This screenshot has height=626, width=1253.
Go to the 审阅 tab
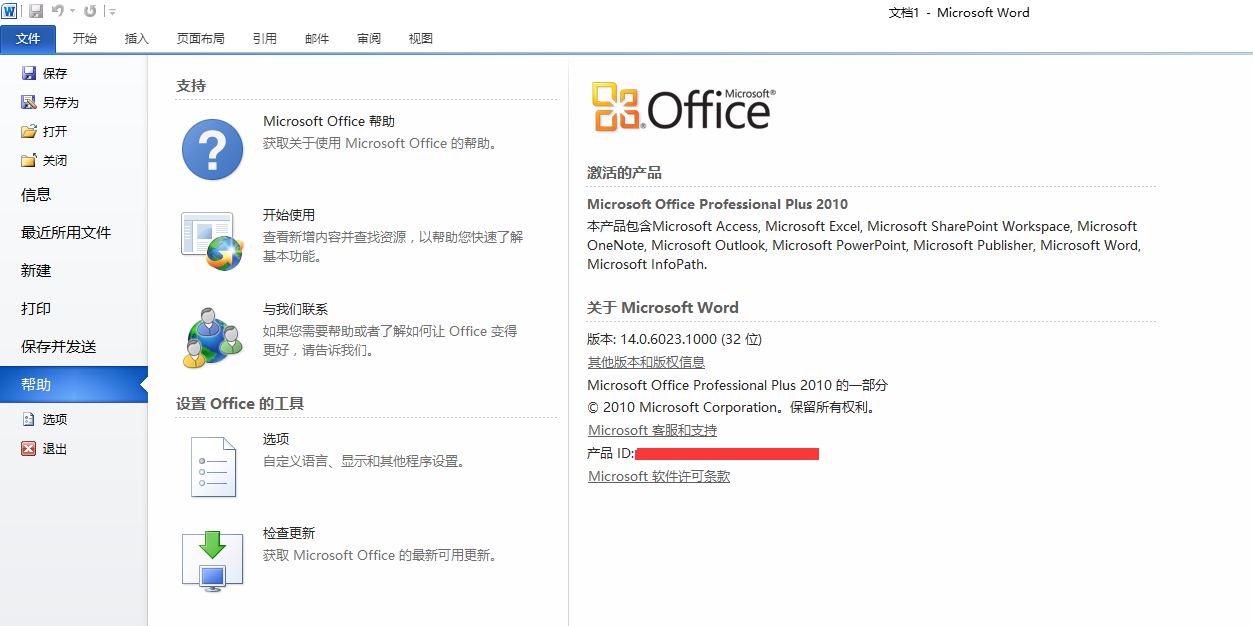368,38
